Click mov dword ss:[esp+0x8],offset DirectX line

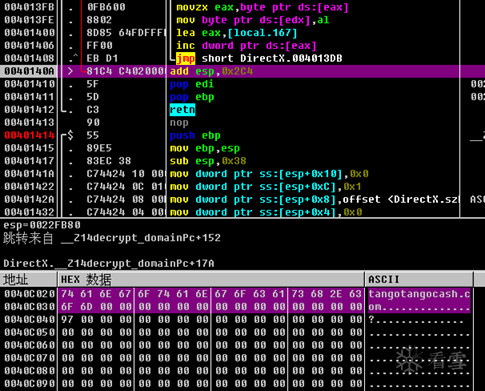pyautogui.click(x=314, y=199)
